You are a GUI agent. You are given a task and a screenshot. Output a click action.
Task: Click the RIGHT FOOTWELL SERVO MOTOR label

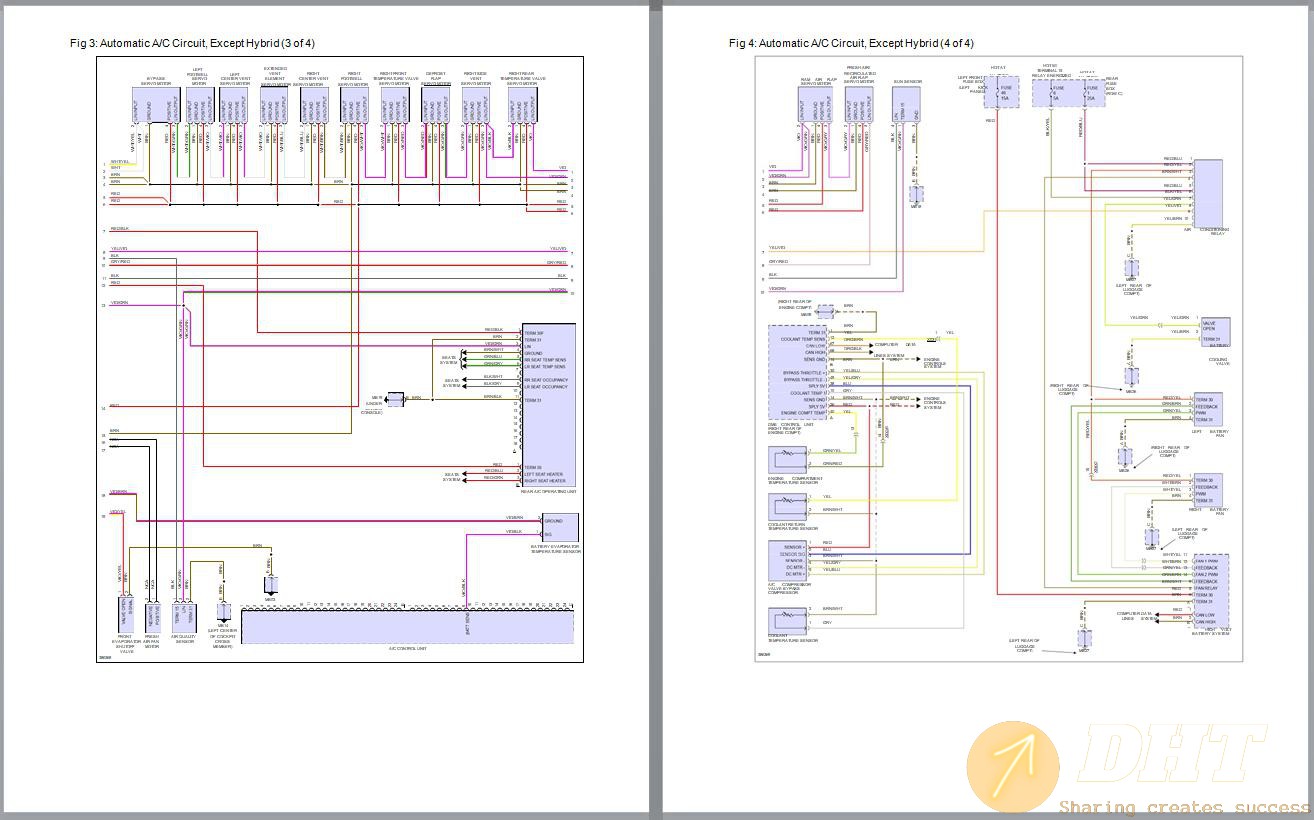[x=352, y=79]
